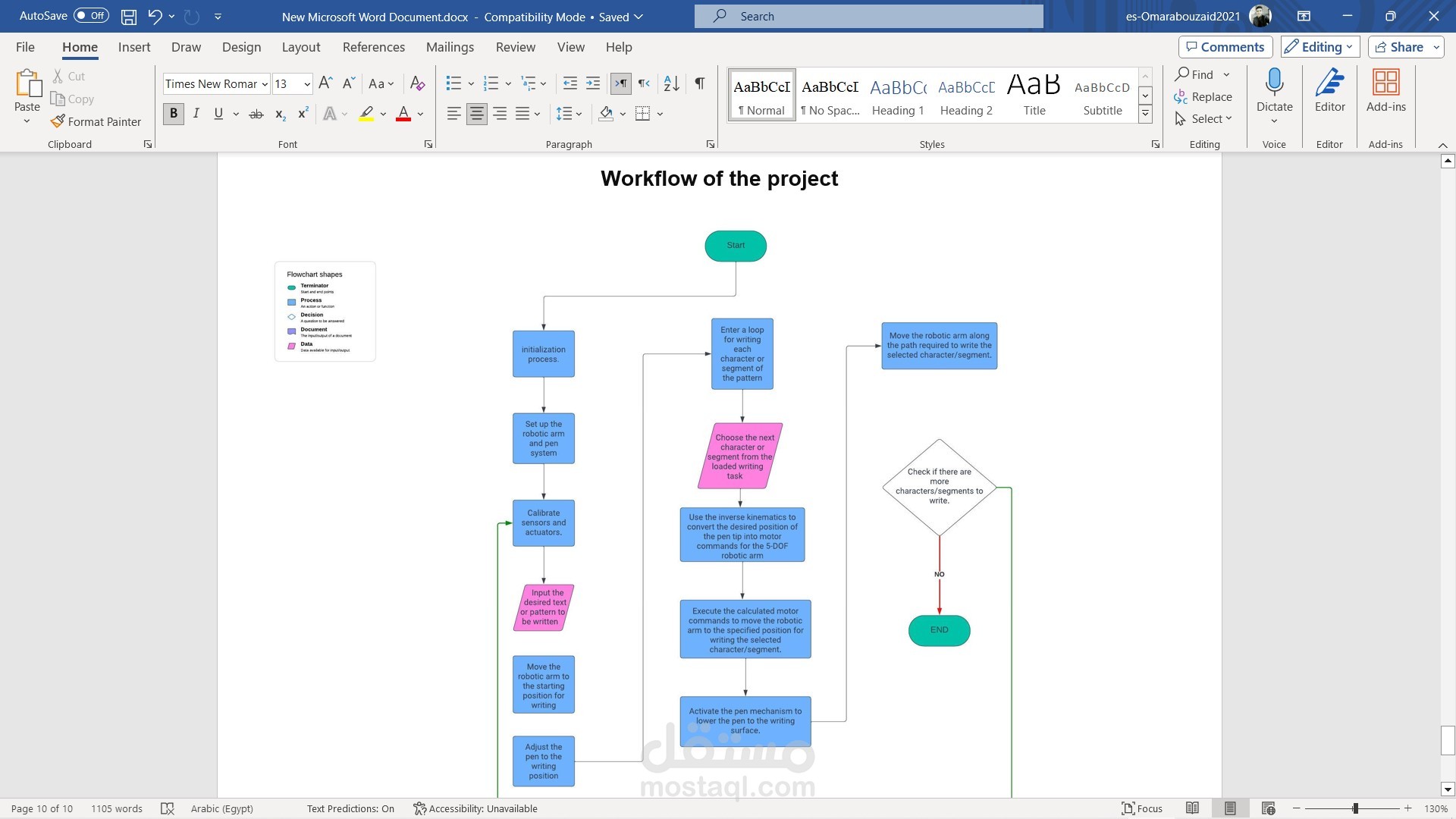Expand numbering list library

pos(508,83)
